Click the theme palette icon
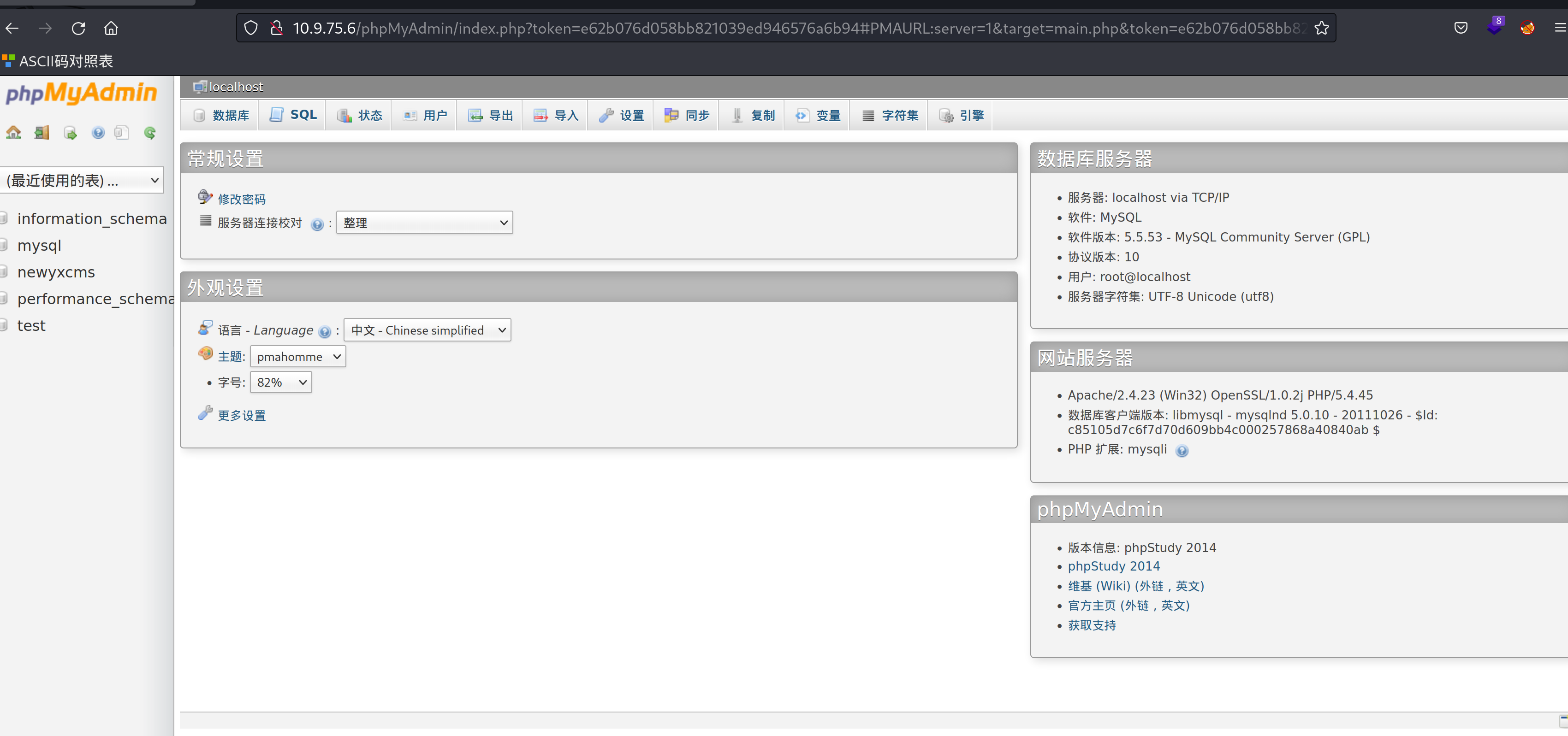Screen dimensions: 1568x736 click(x=206, y=353)
